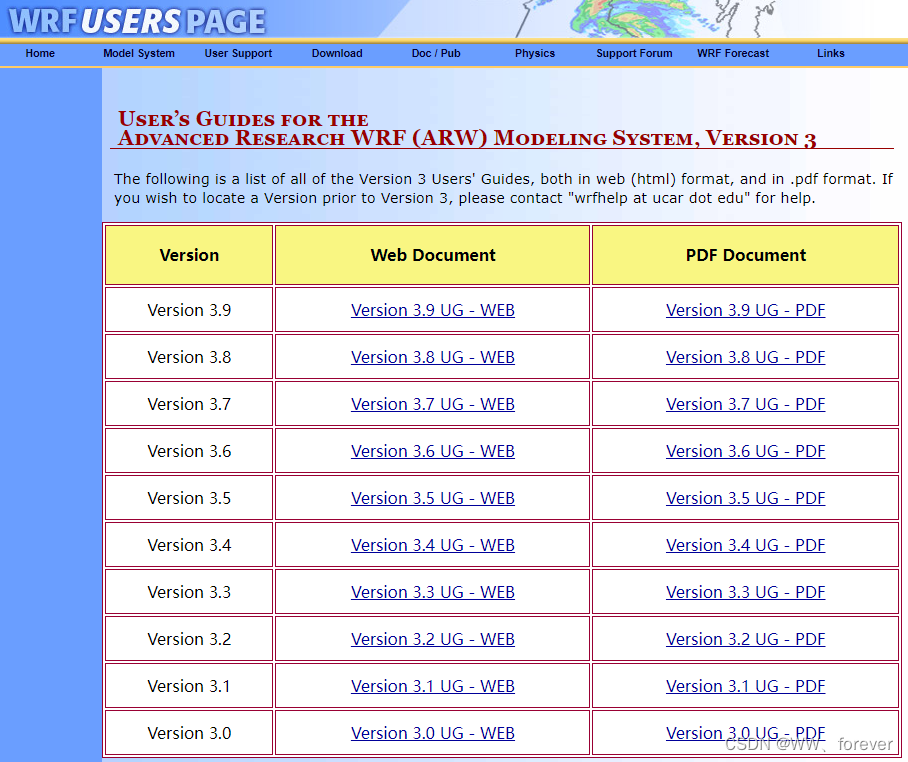View Version 3.6 UG - PDF

coord(745,451)
